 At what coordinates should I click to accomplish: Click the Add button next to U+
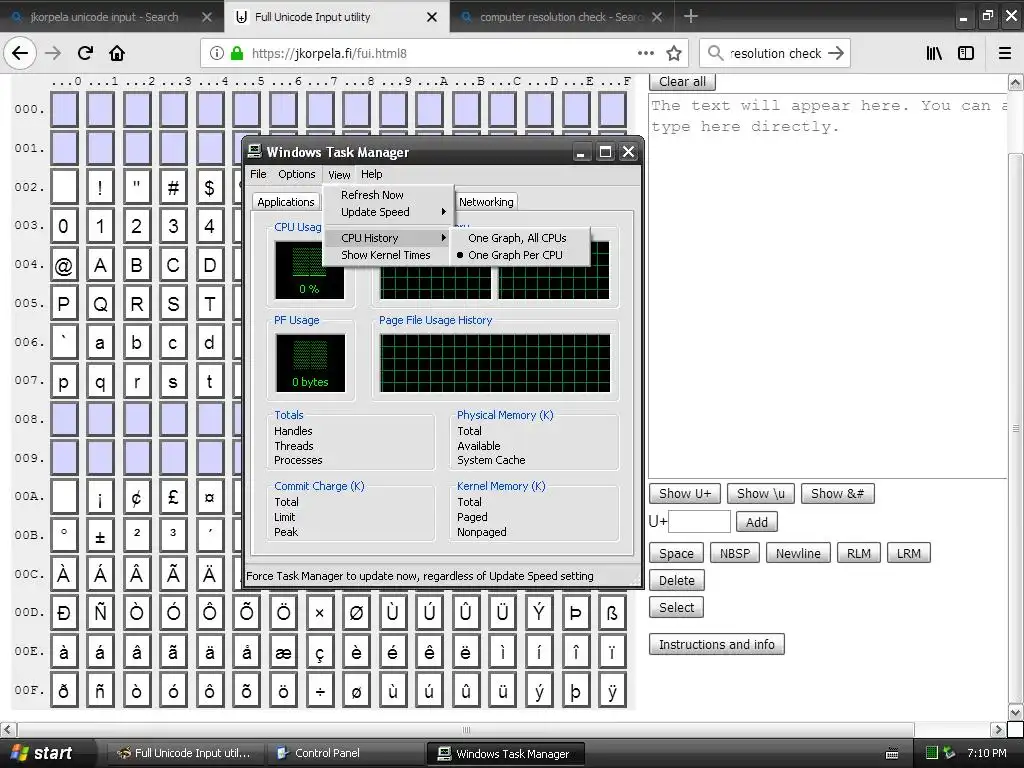click(757, 522)
